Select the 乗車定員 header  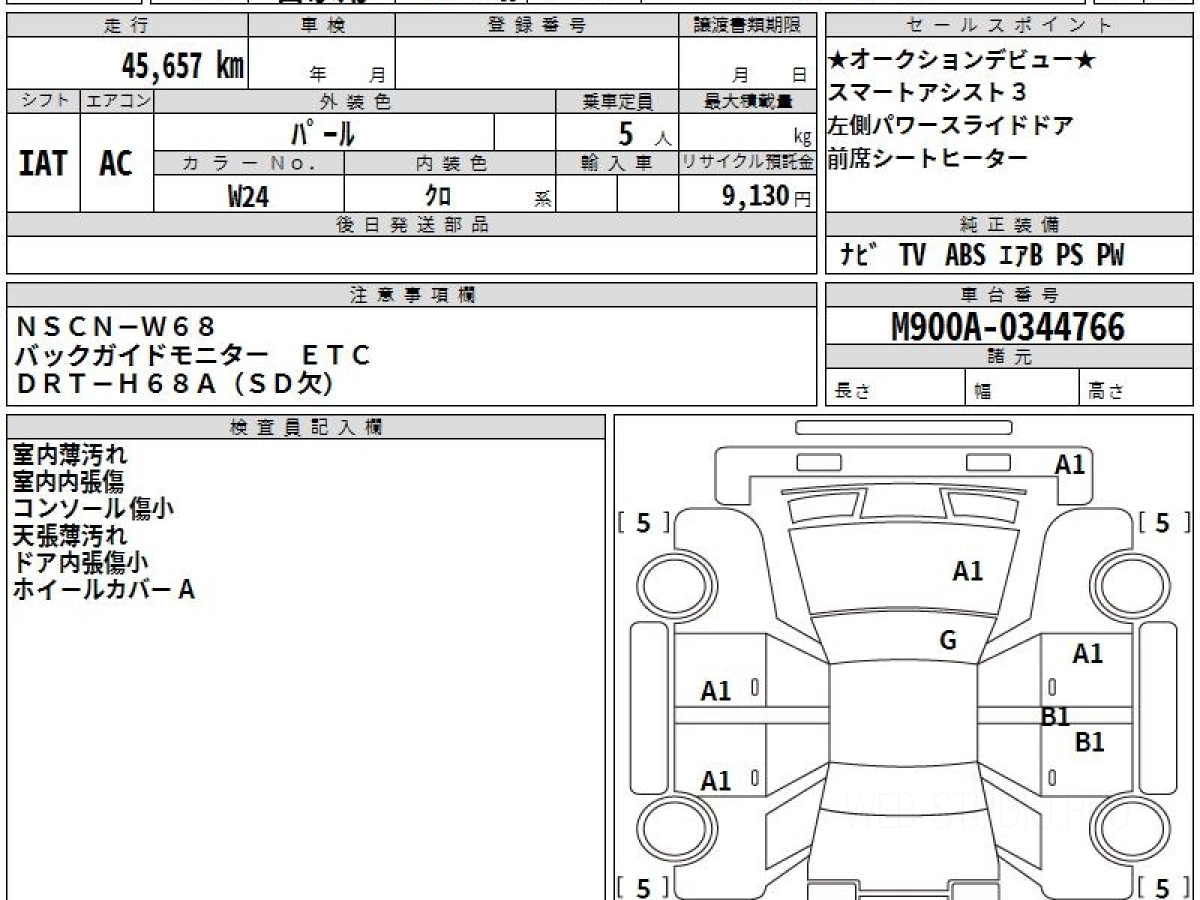click(x=617, y=101)
